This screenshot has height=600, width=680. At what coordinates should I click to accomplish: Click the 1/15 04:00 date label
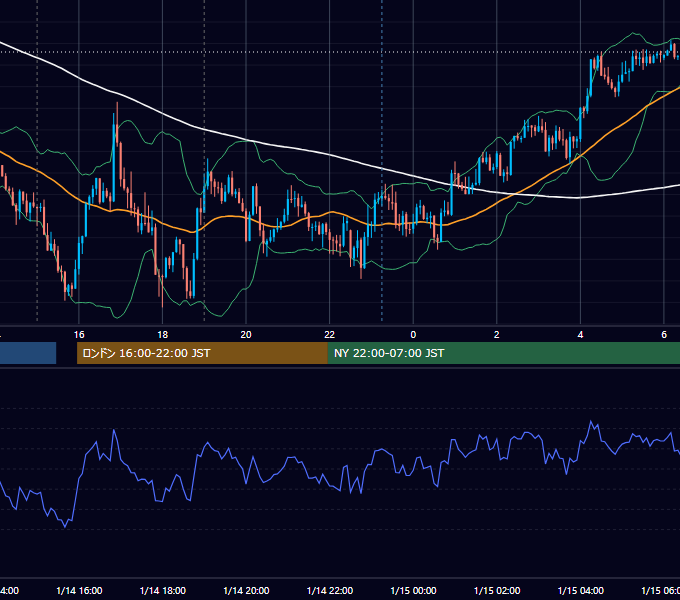coord(581,590)
